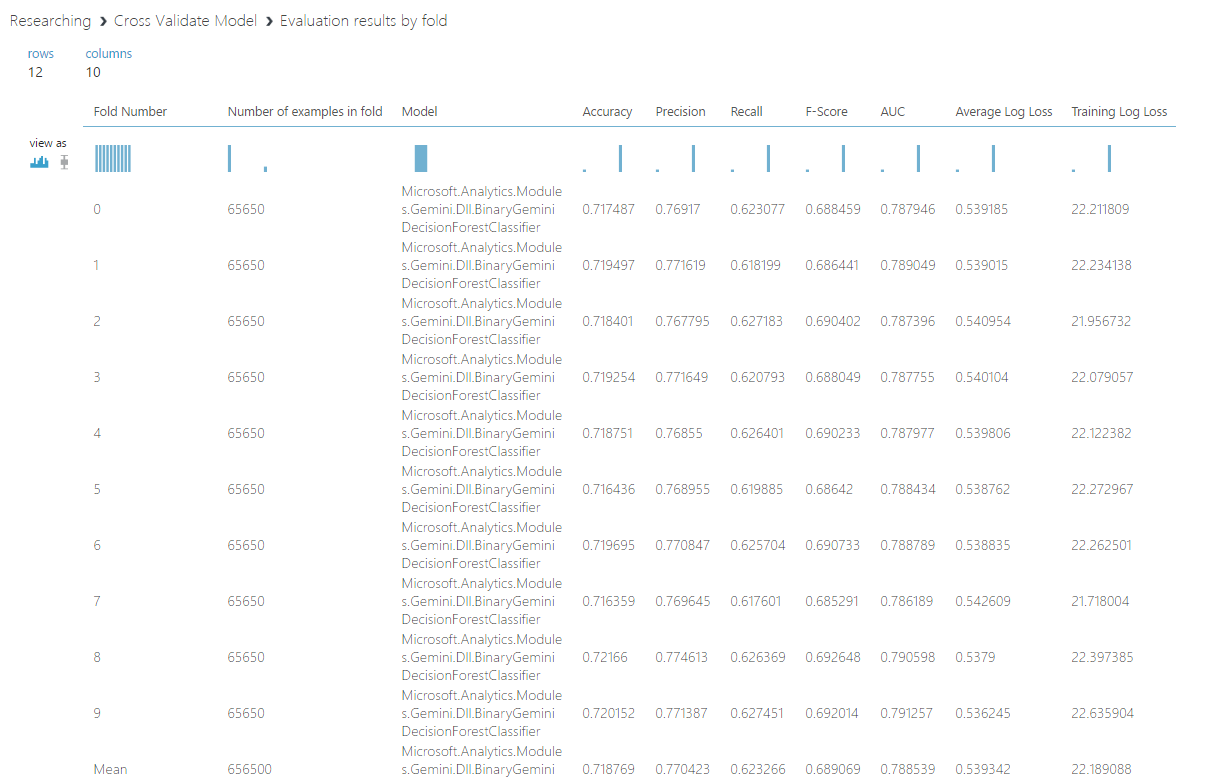Click training log loss value 22.211809

(x=1100, y=209)
